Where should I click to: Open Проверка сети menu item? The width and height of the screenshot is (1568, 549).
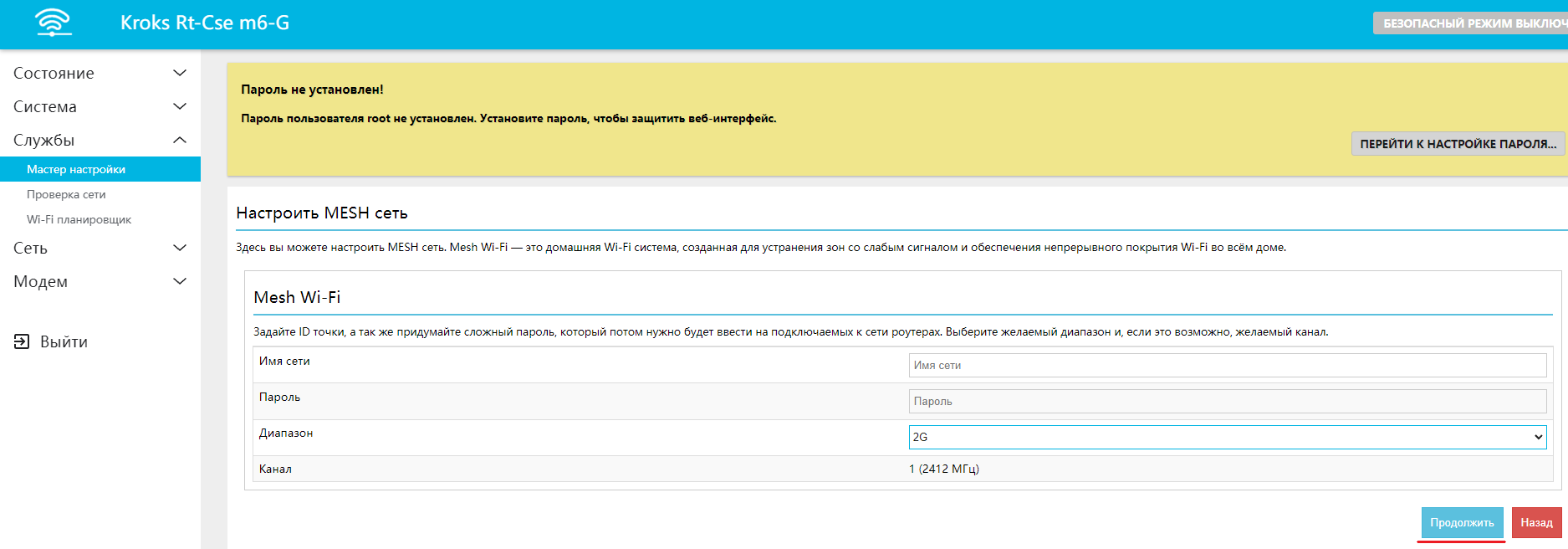pyautogui.click(x=66, y=194)
